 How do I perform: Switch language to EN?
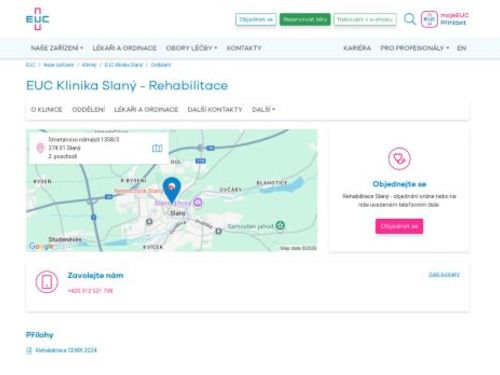click(462, 48)
